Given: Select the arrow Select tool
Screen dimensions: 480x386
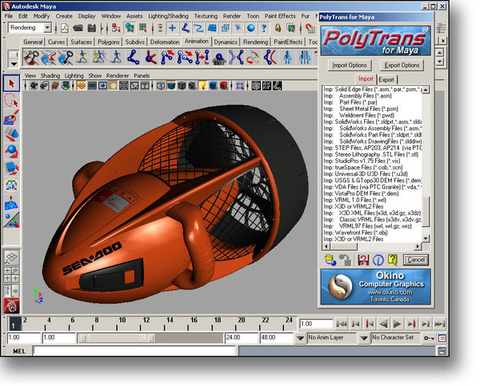Looking at the screenshot, I should pos(12,83).
